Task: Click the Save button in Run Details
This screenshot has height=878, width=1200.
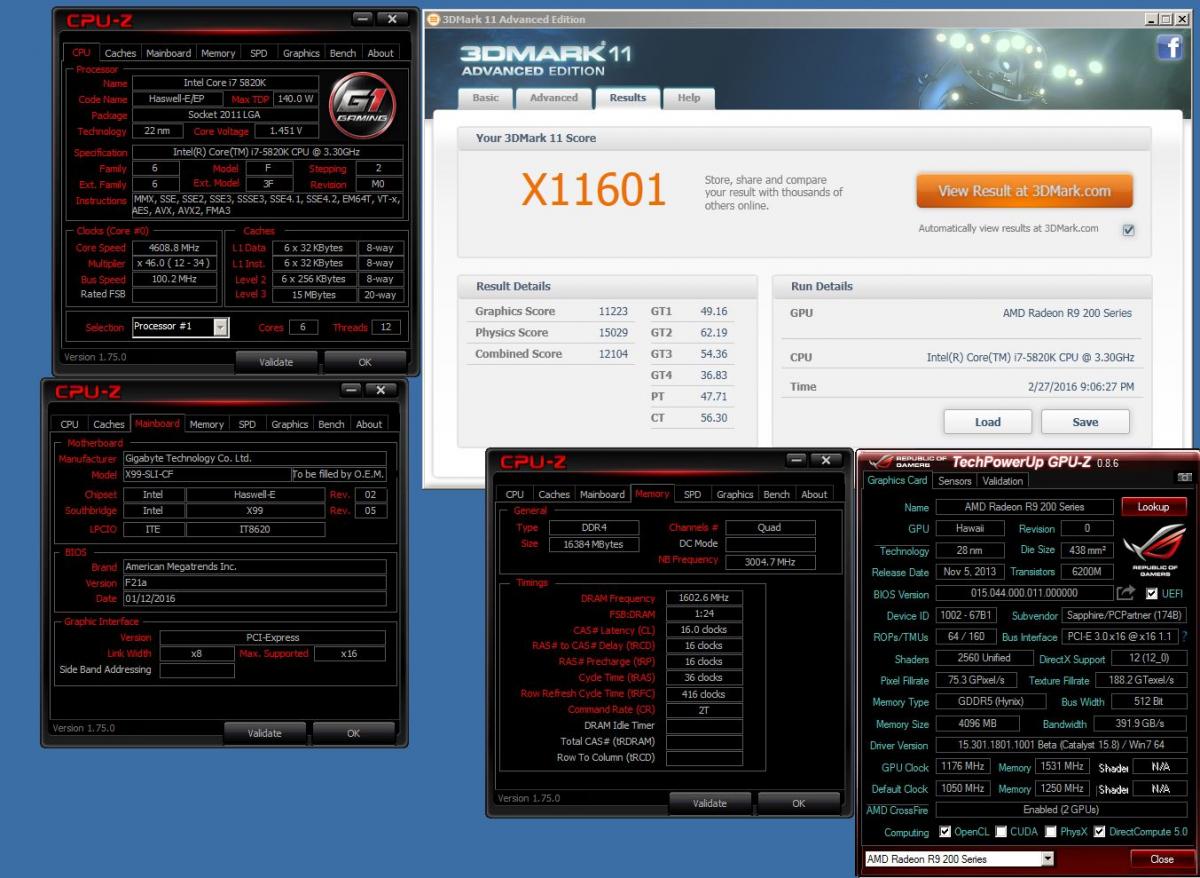Action: coord(1085,422)
